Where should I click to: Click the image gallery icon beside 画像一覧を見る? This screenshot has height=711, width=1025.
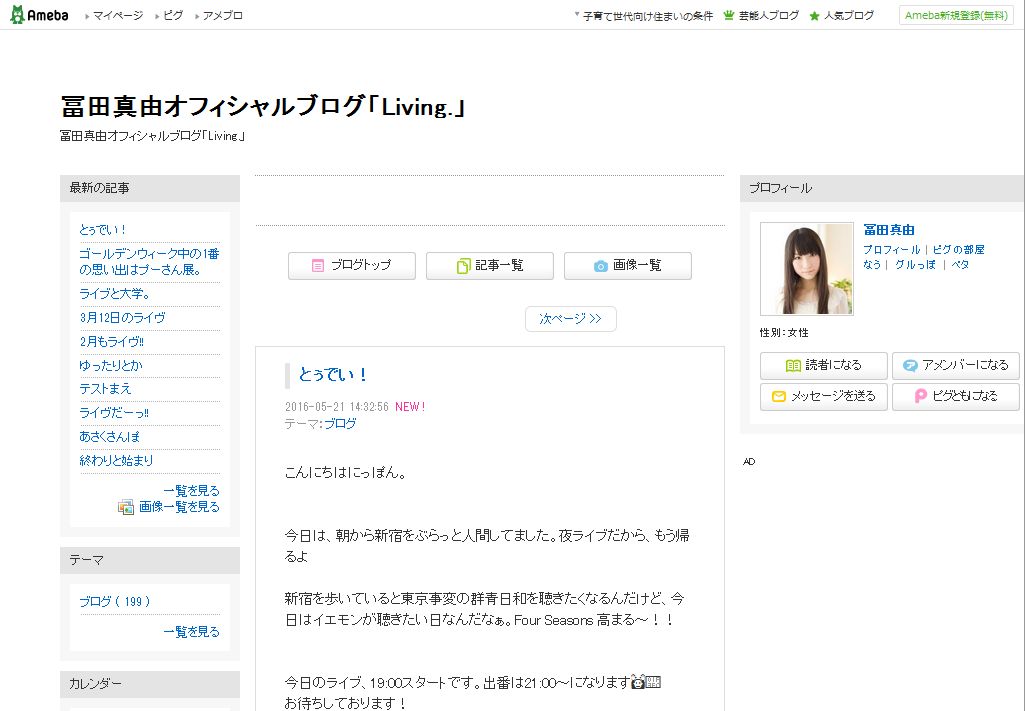click(x=126, y=506)
